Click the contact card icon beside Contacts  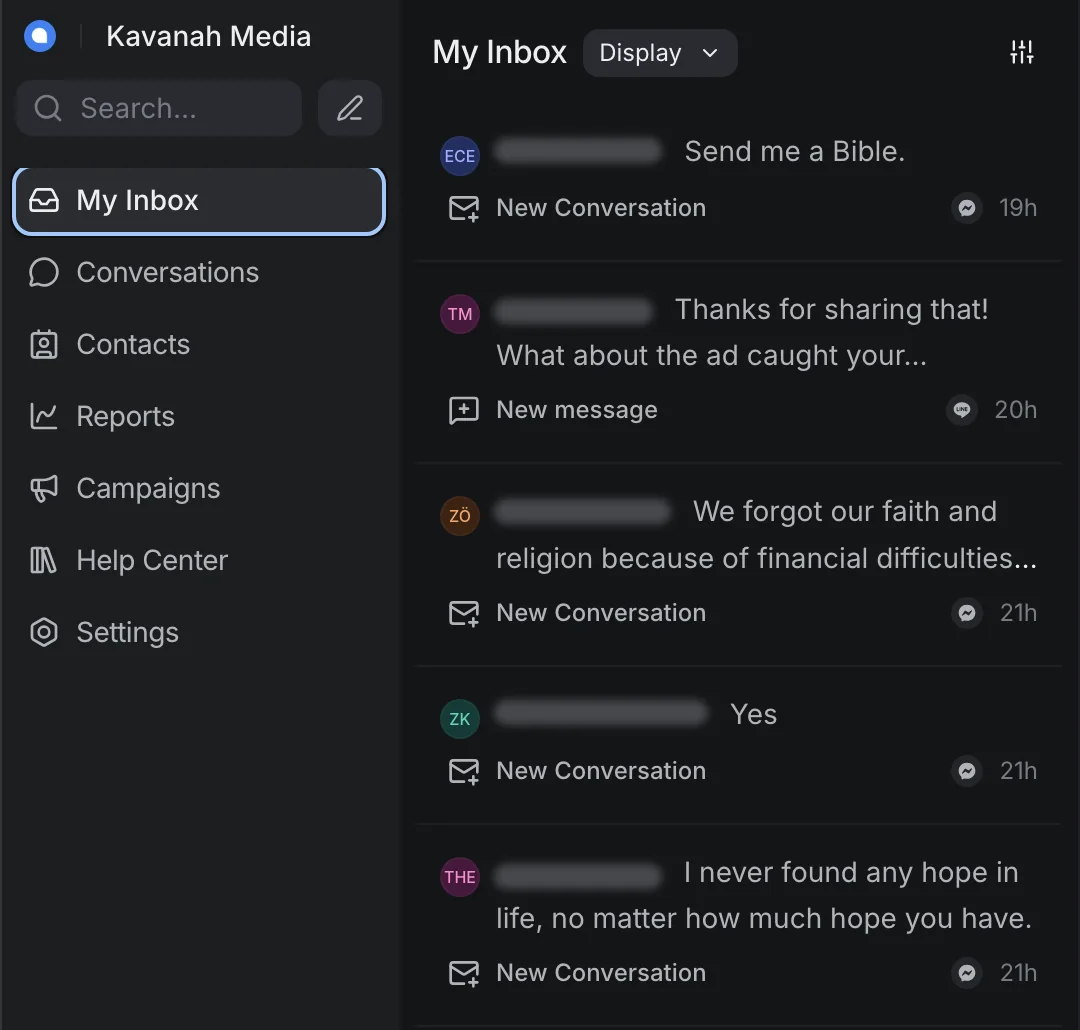point(44,344)
